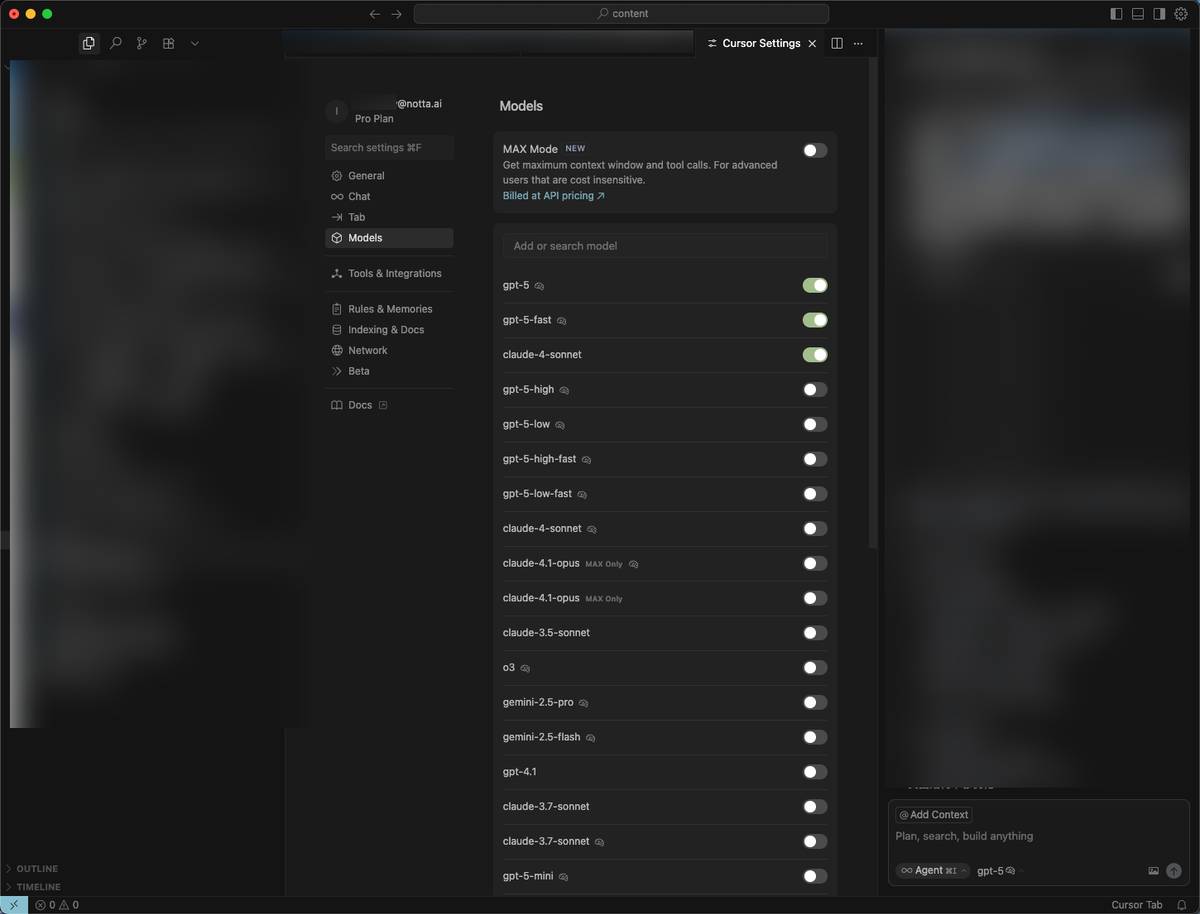This screenshot has width=1200, height=914.
Task: Disable the gpt-5 model toggle
Action: (815, 285)
